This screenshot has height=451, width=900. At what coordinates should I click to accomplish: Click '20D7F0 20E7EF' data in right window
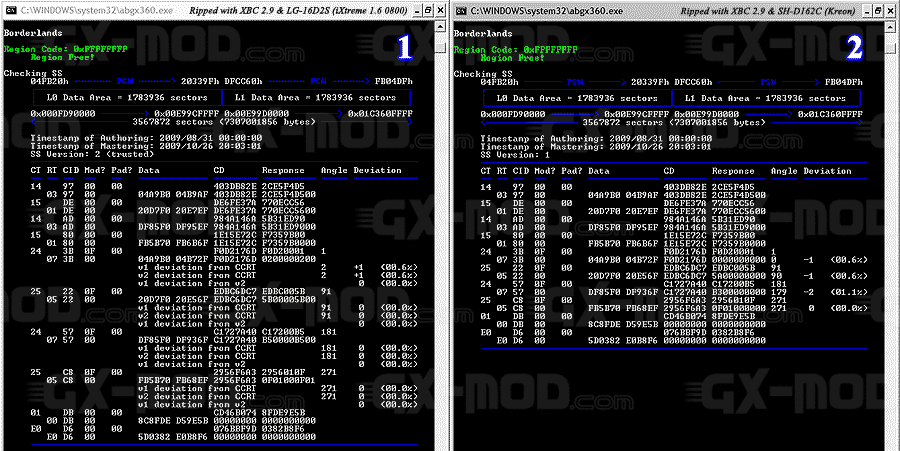(x=623, y=211)
